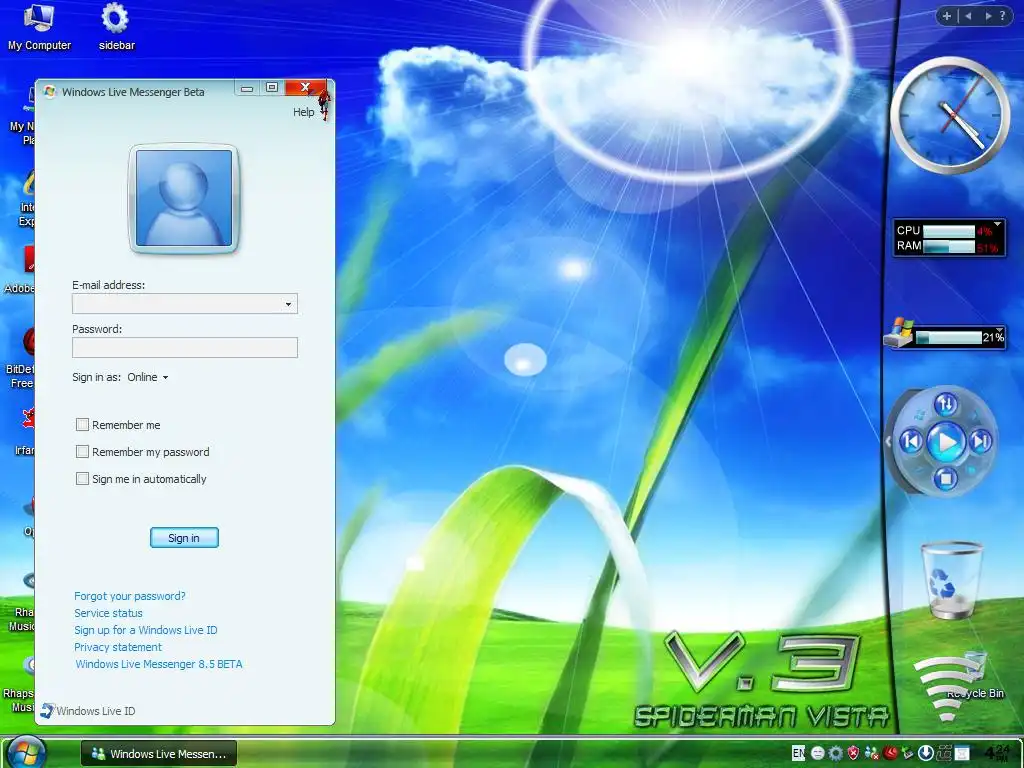Click the wireless signal gadget
The width and height of the screenshot is (1024, 768).
click(948, 688)
